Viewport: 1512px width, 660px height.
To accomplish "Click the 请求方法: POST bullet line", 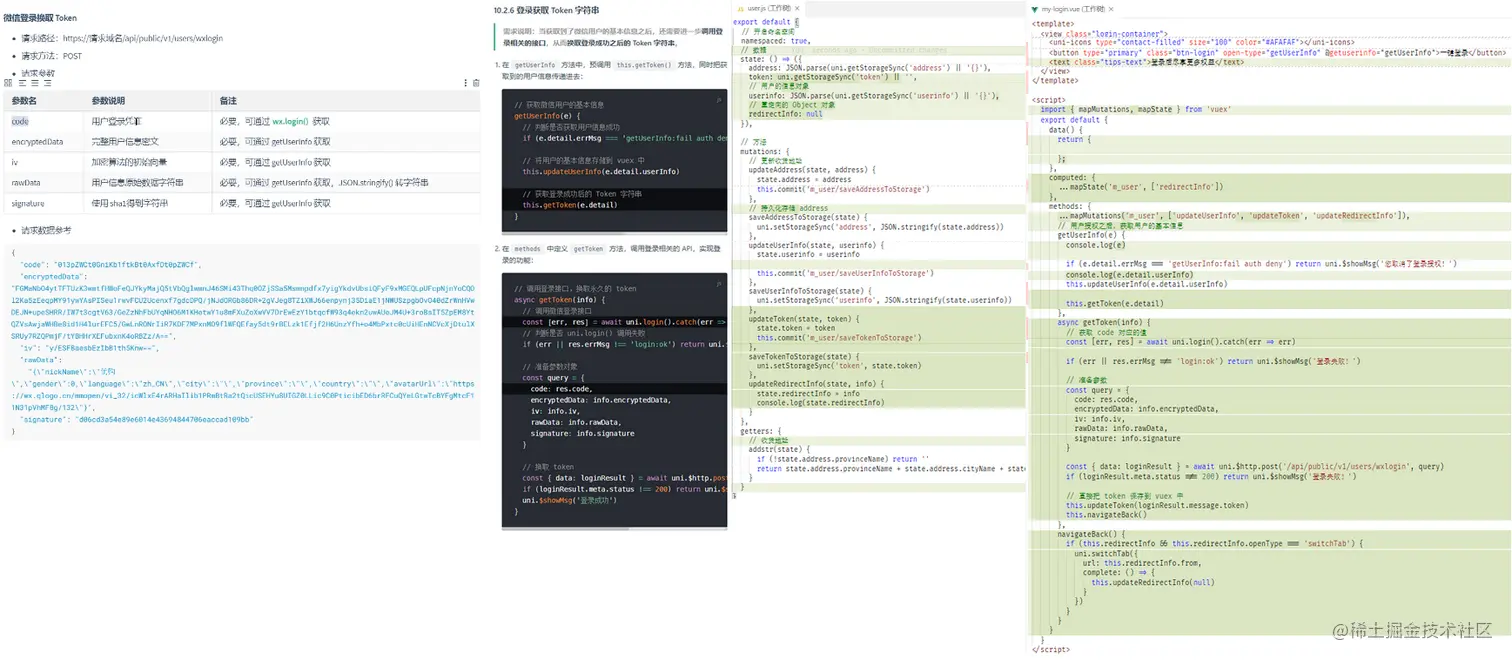I will 52,56.
